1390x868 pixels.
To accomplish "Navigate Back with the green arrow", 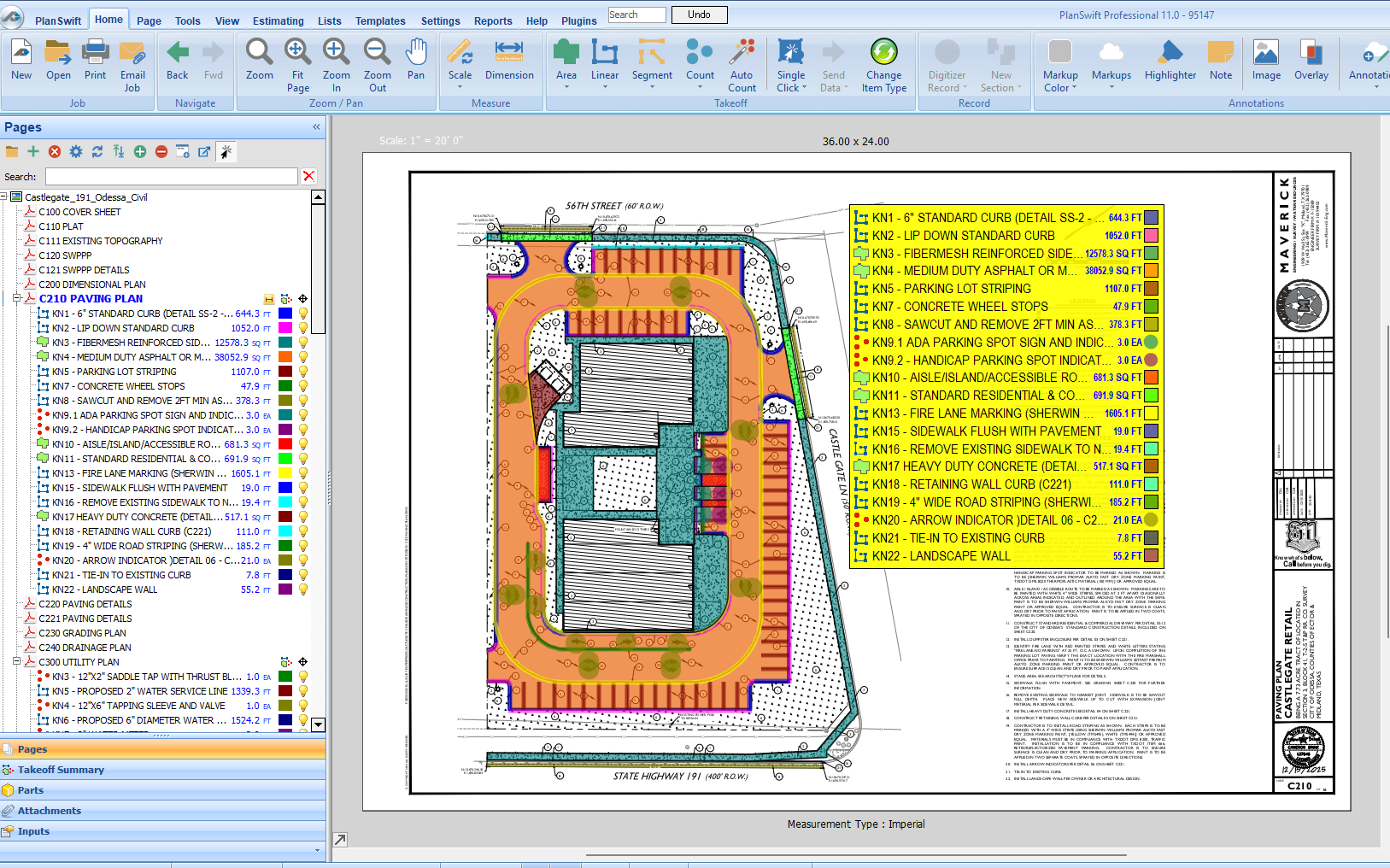I will pyautogui.click(x=178, y=53).
